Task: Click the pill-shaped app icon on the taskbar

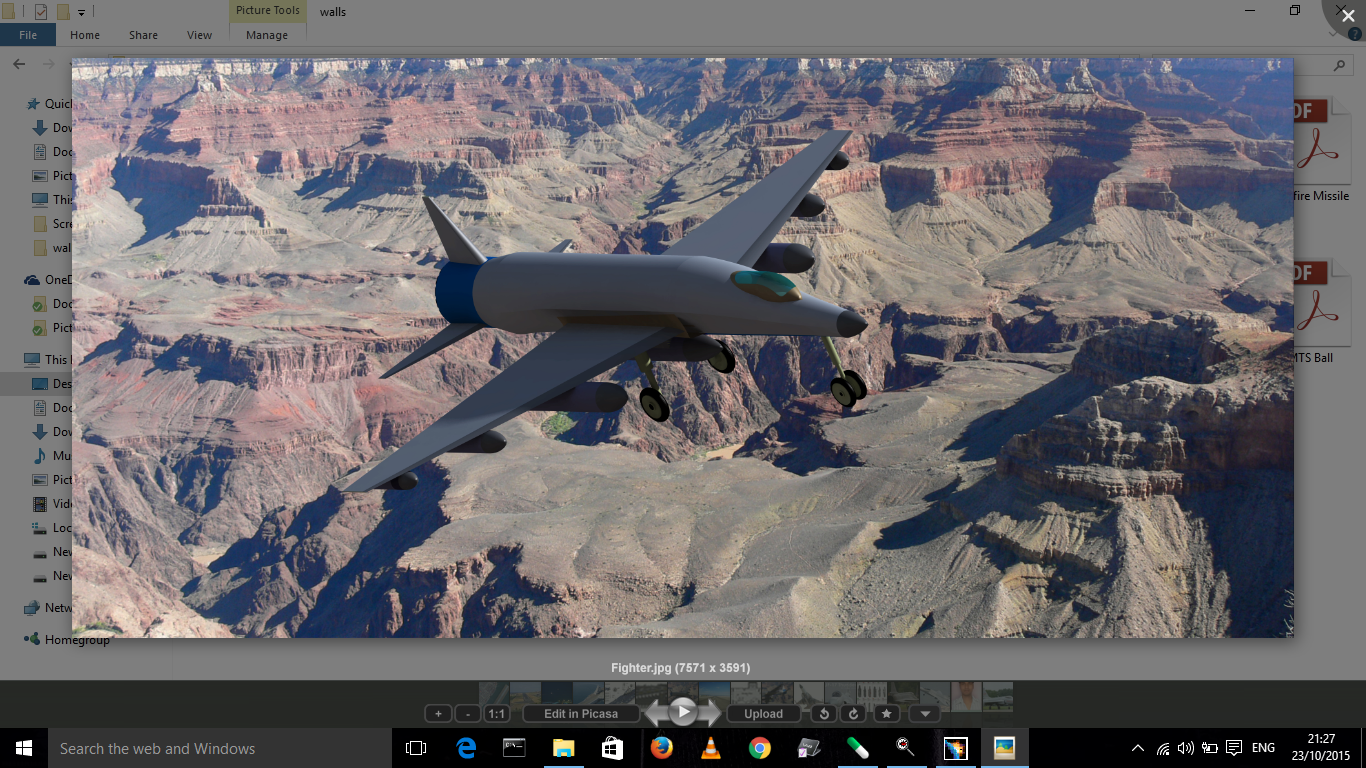Action: (x=858, y=748)
